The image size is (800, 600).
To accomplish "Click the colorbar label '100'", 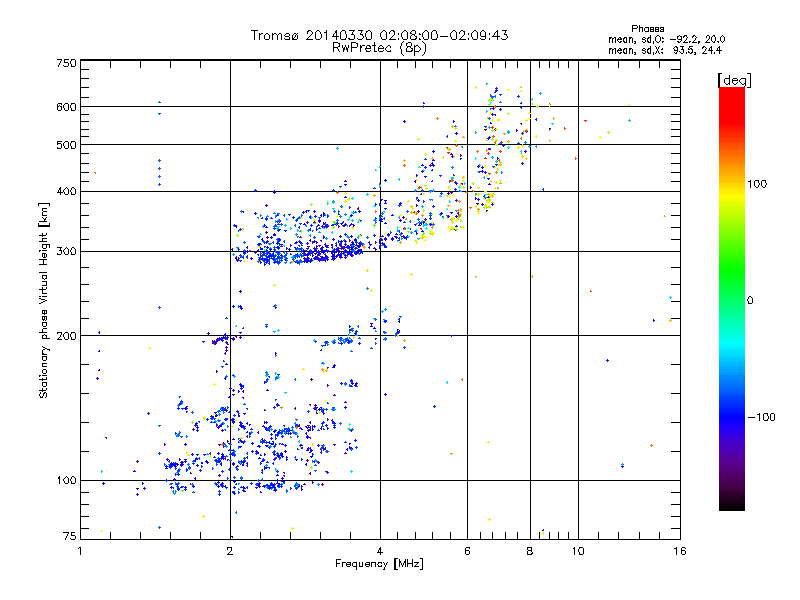I will tap(757, 184).
